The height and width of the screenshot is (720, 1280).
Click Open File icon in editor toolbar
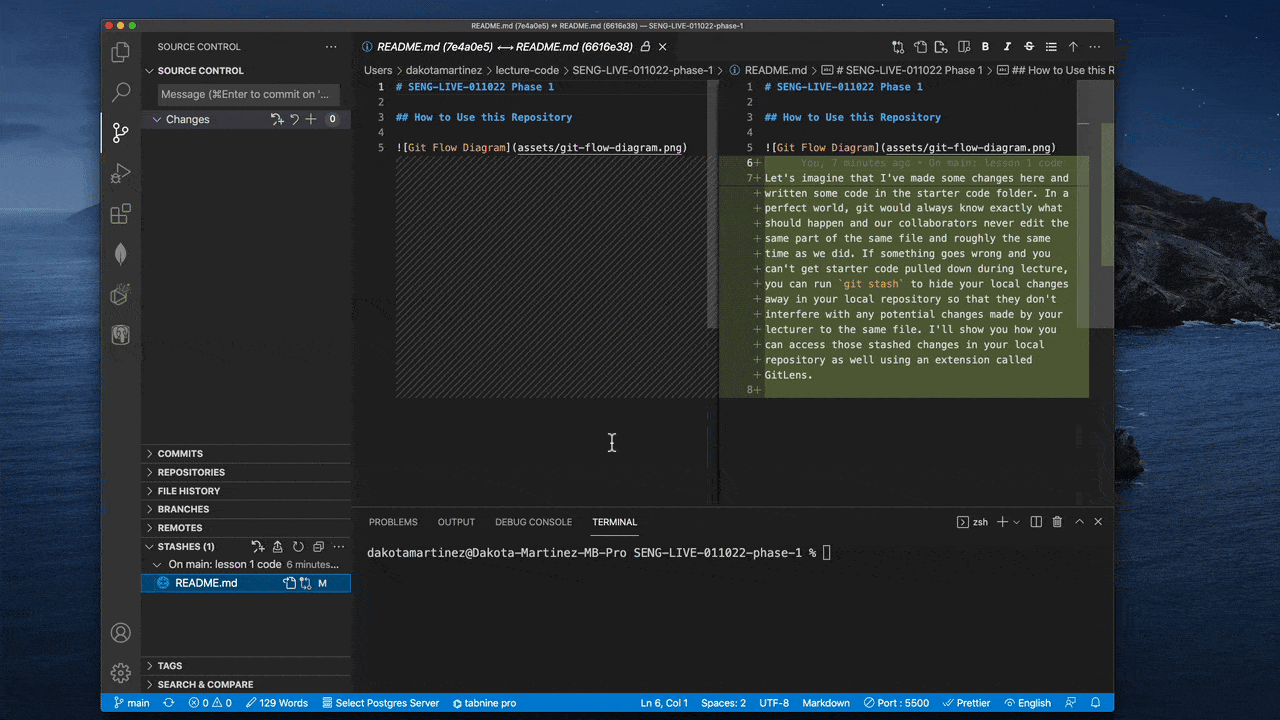click(920, 47)
